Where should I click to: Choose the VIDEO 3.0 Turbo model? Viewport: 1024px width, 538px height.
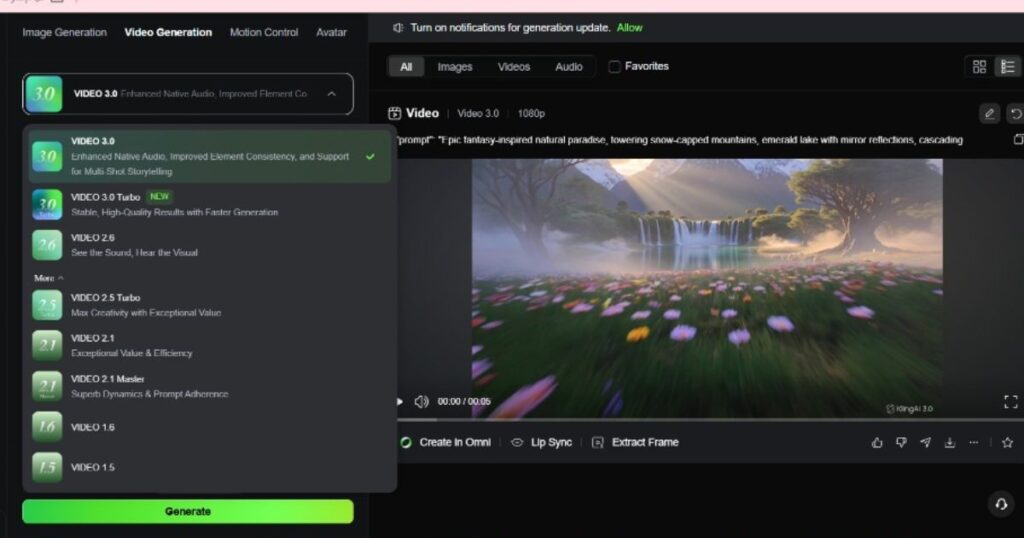(210, 204)
